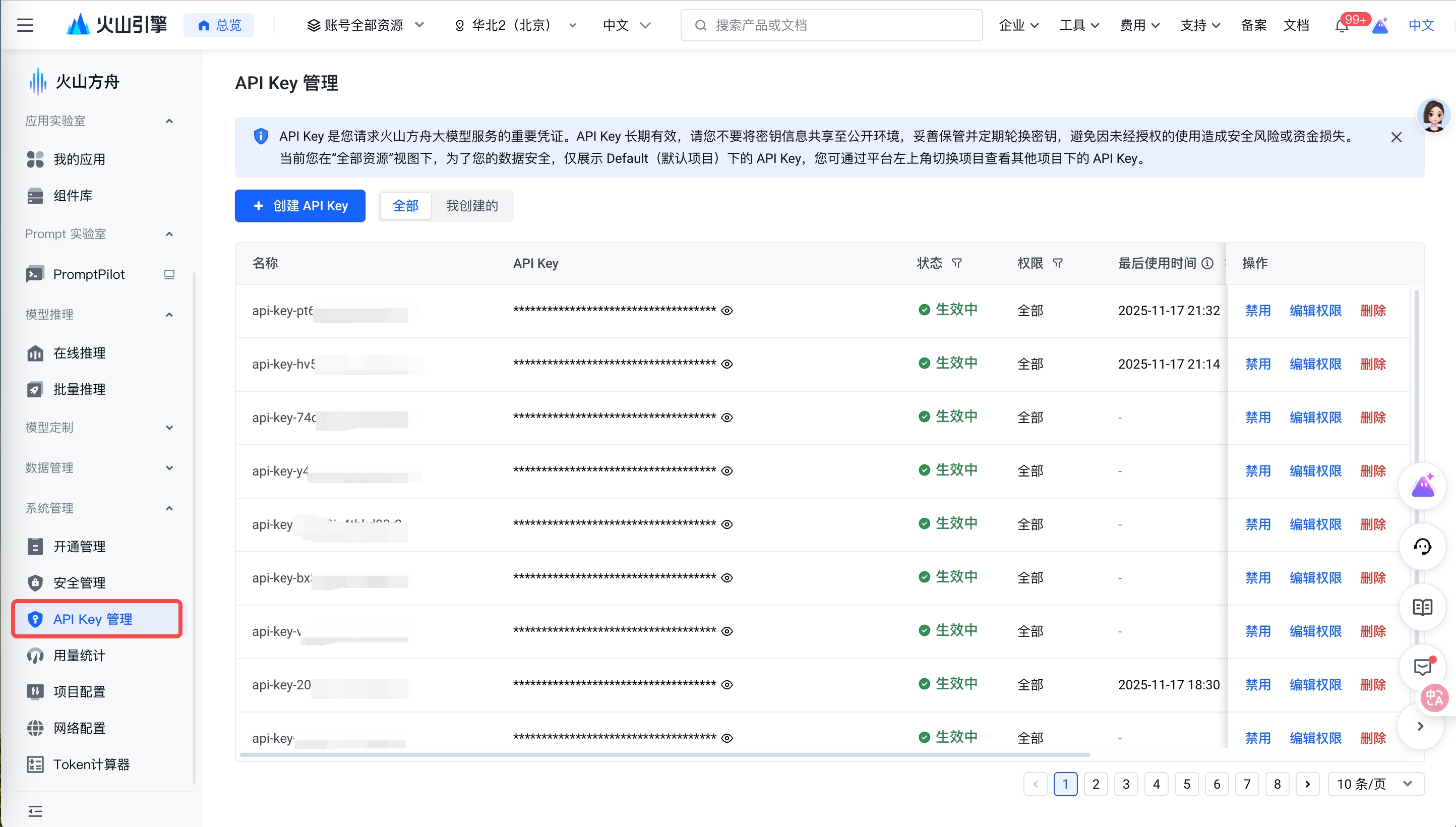Open the floating customer service assistant
This screenshot has height=827, width=1456.
click(1423, 546)
